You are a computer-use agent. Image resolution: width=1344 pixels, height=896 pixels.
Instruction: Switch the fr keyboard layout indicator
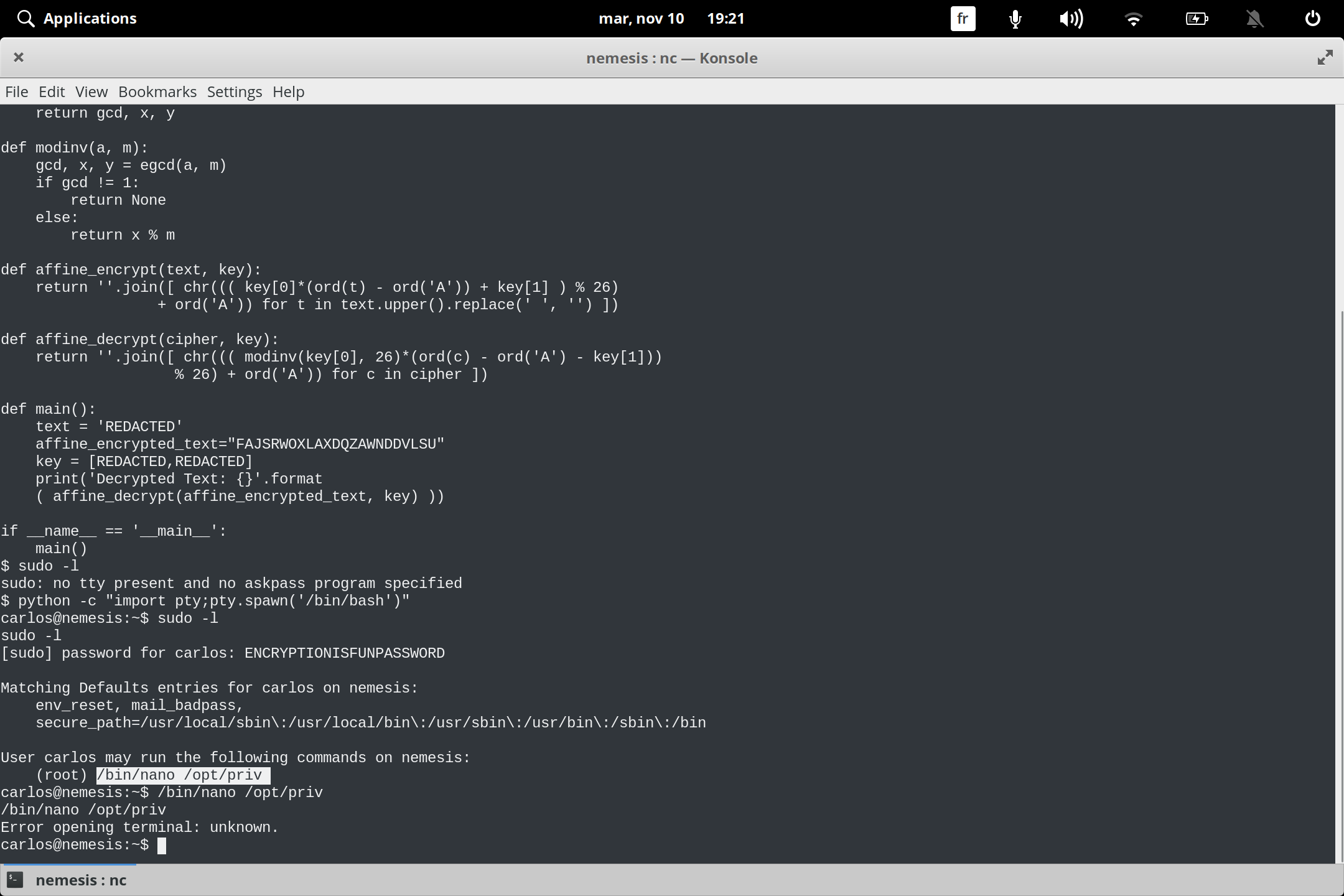pyautogui.click(x=962, y=18)
